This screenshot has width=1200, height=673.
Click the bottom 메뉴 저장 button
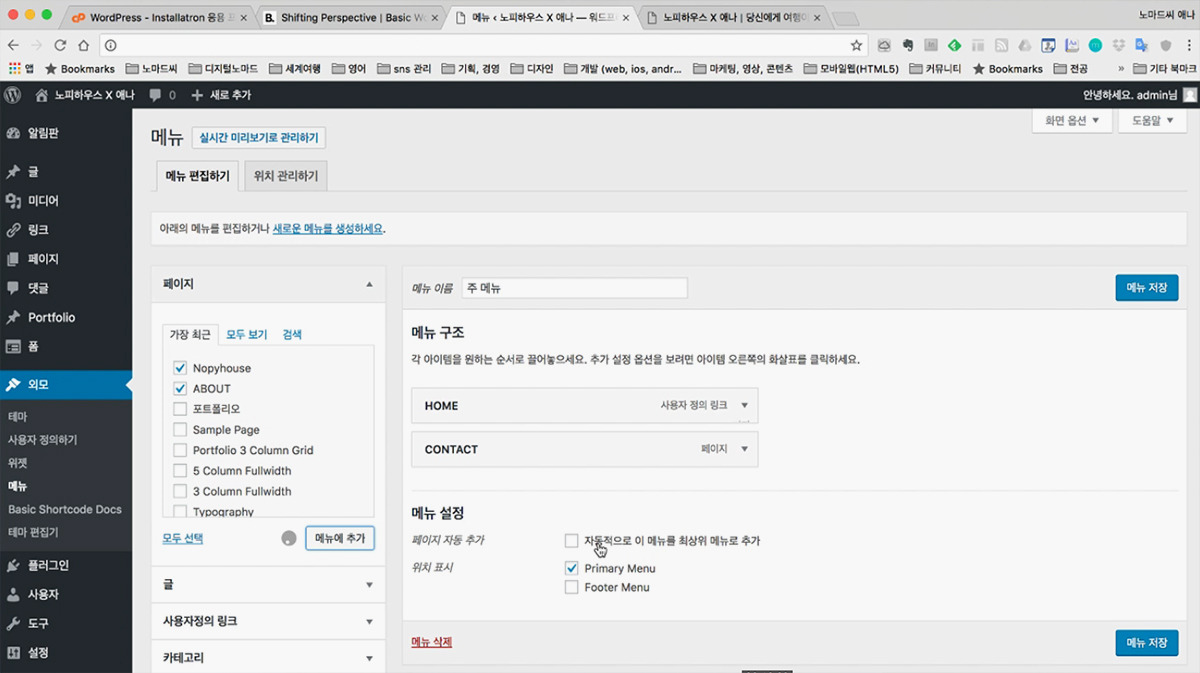click(1147, 642)
